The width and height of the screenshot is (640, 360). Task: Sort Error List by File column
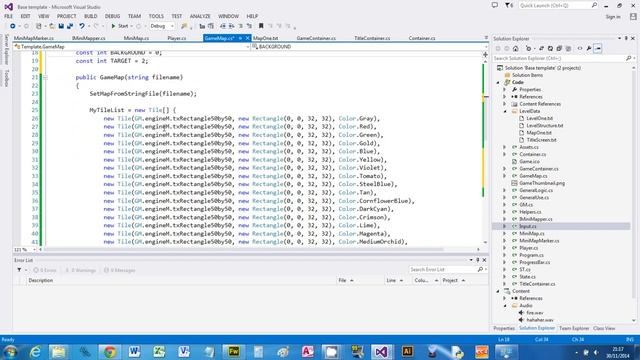pos(342,280)
